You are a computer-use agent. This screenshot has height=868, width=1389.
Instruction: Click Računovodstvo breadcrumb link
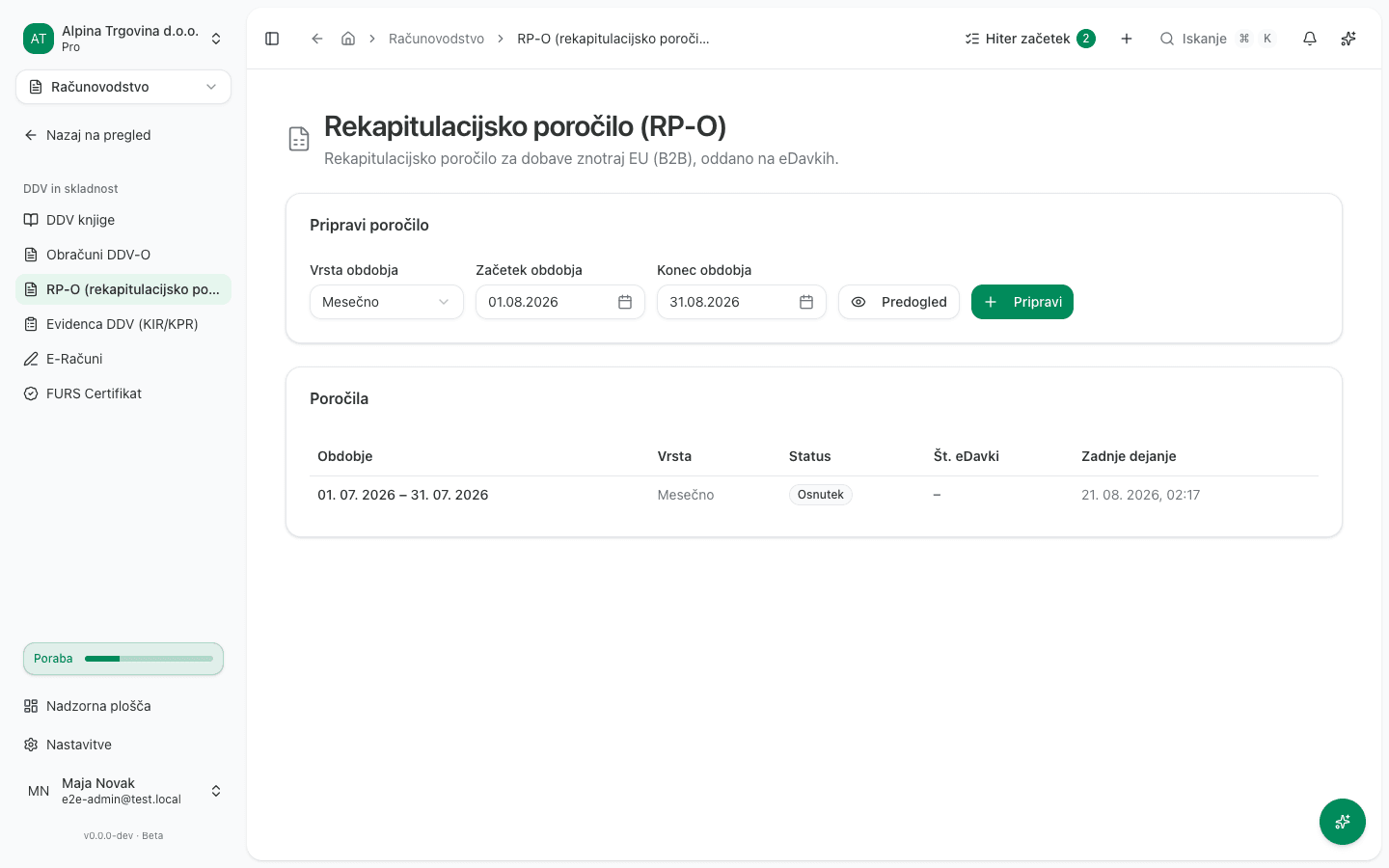pos(436,39)
